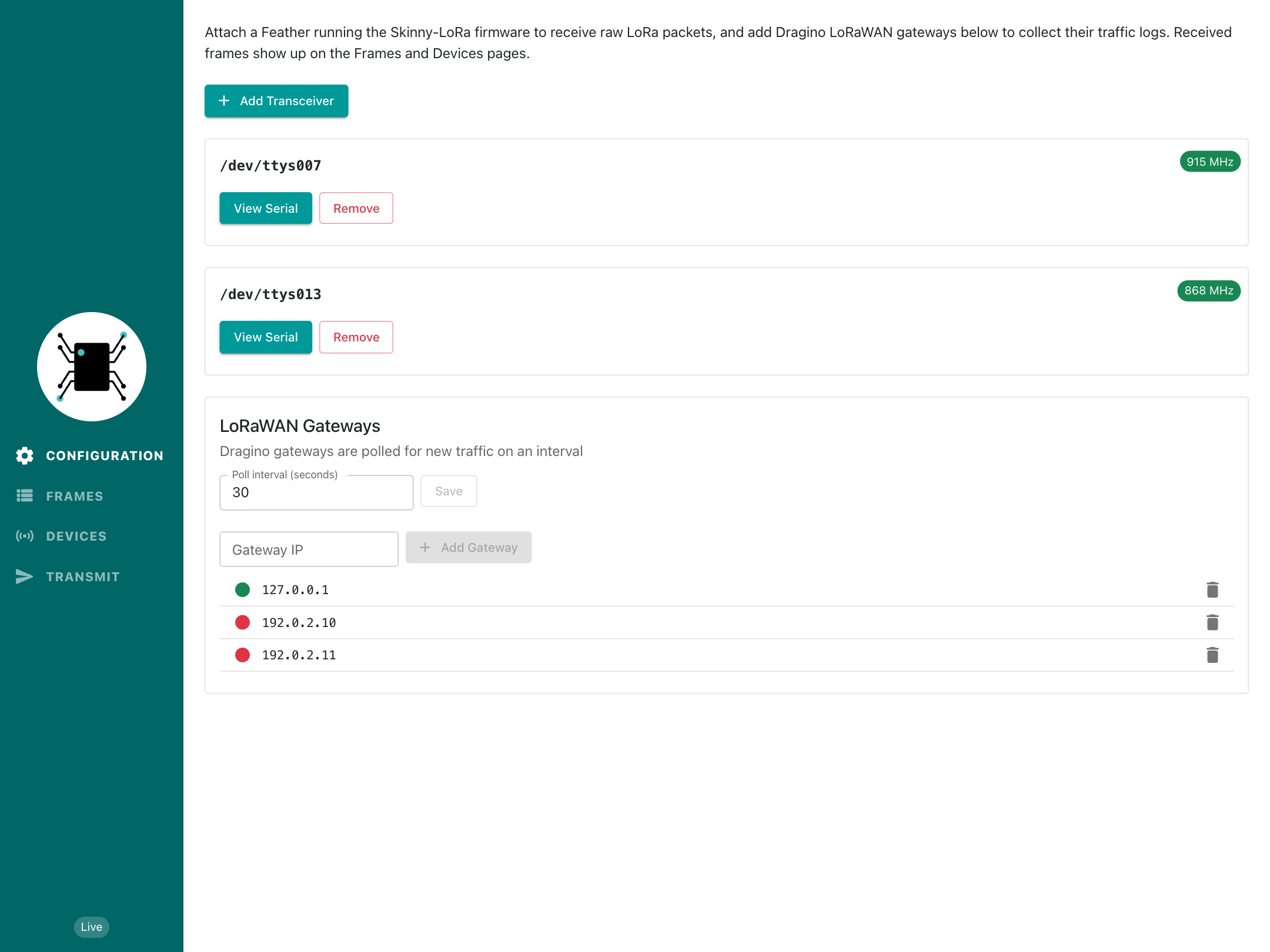Viewport: 1270px width, 952px height.
Task: Click the Add Gateway button
Action: [469, 548]
